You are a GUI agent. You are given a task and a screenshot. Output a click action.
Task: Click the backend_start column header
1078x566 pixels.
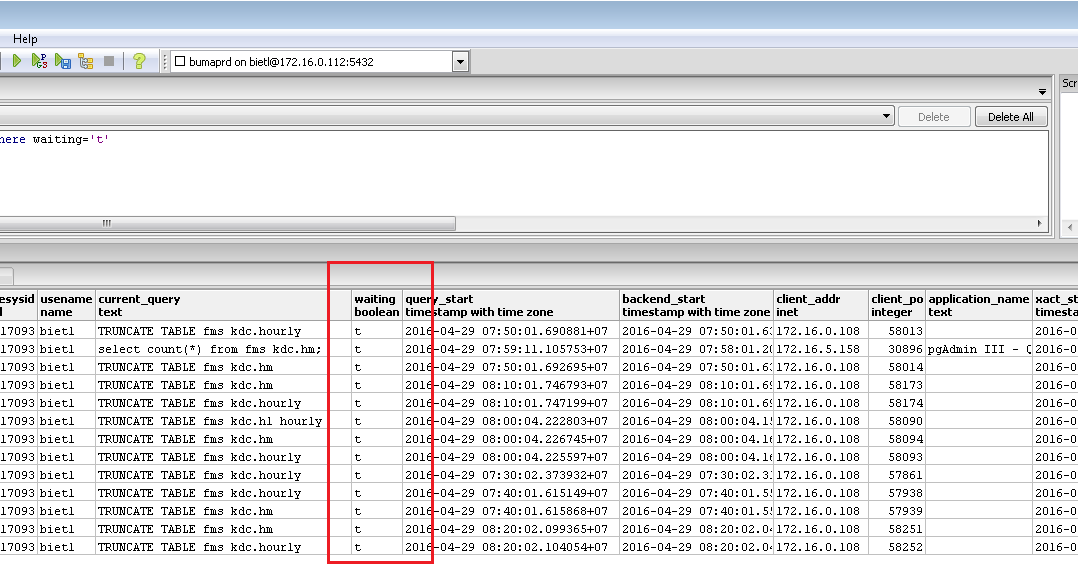coord(696,305)
